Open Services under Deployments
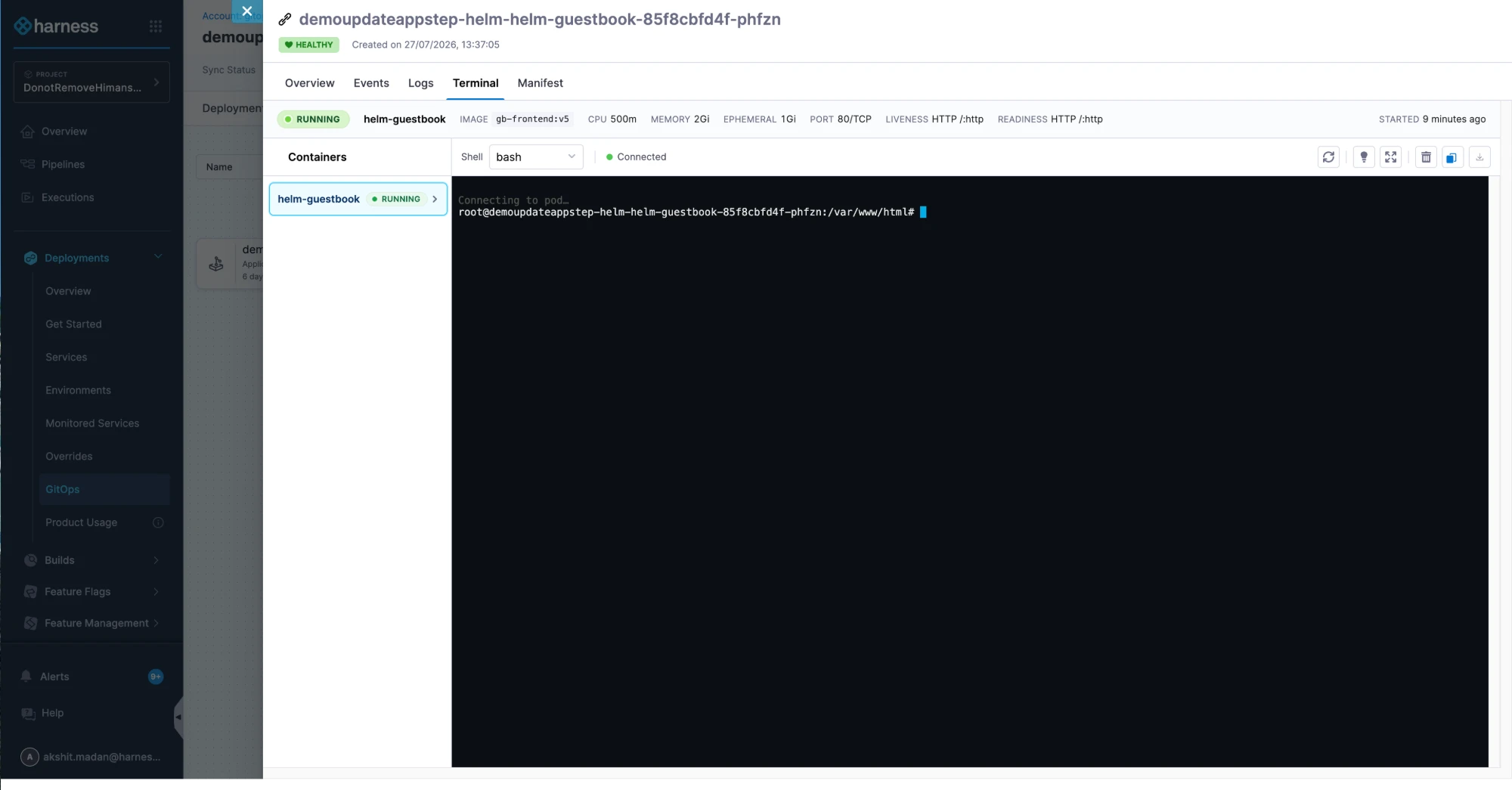The width and height of the screenshot is (1512, 790). 66,358
